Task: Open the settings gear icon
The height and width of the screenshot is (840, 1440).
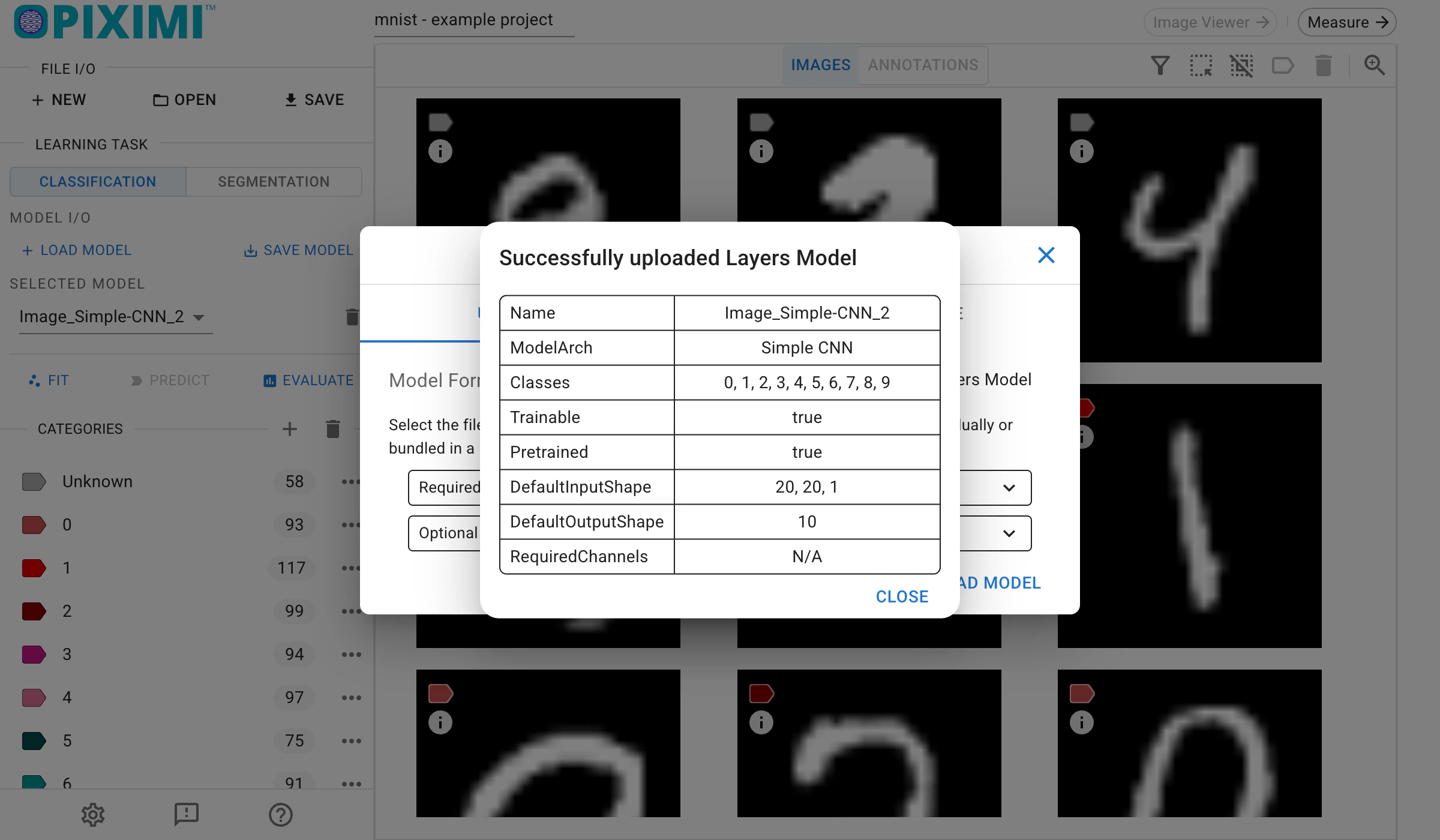Action: (x=93, y=814)
